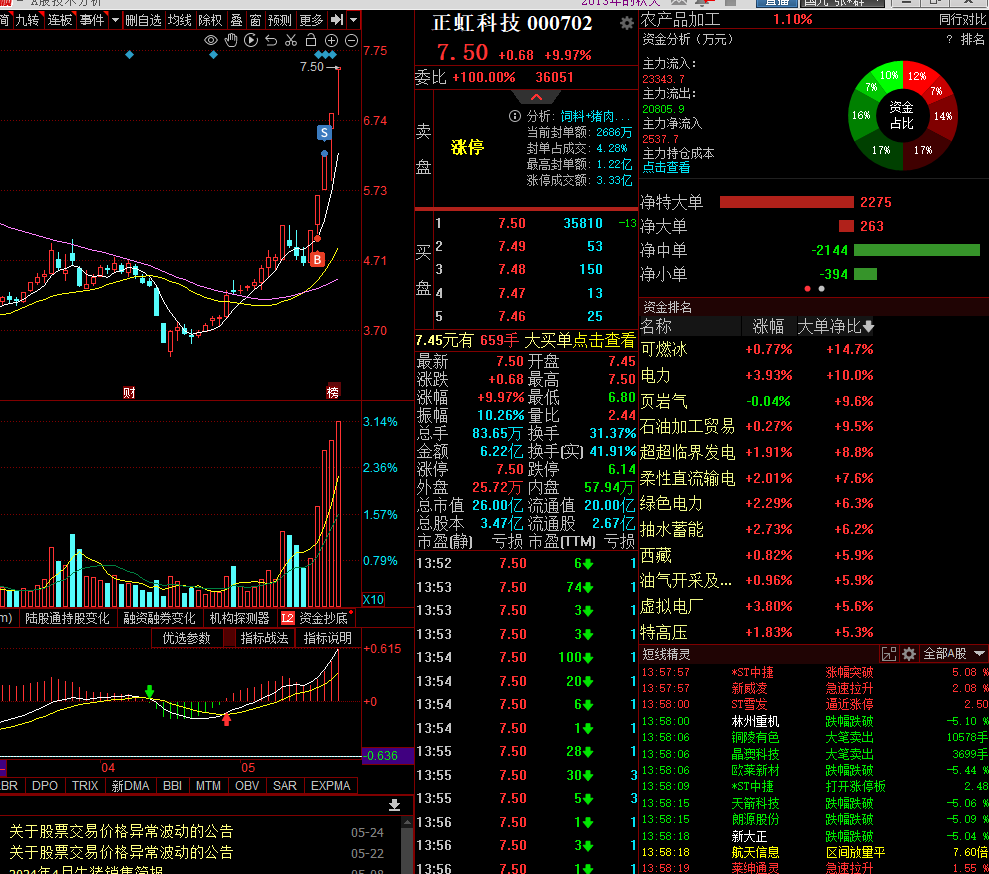Switch to the 融资融券变化 tab
The height and width of the screenshot is (874, 989).
160,618
